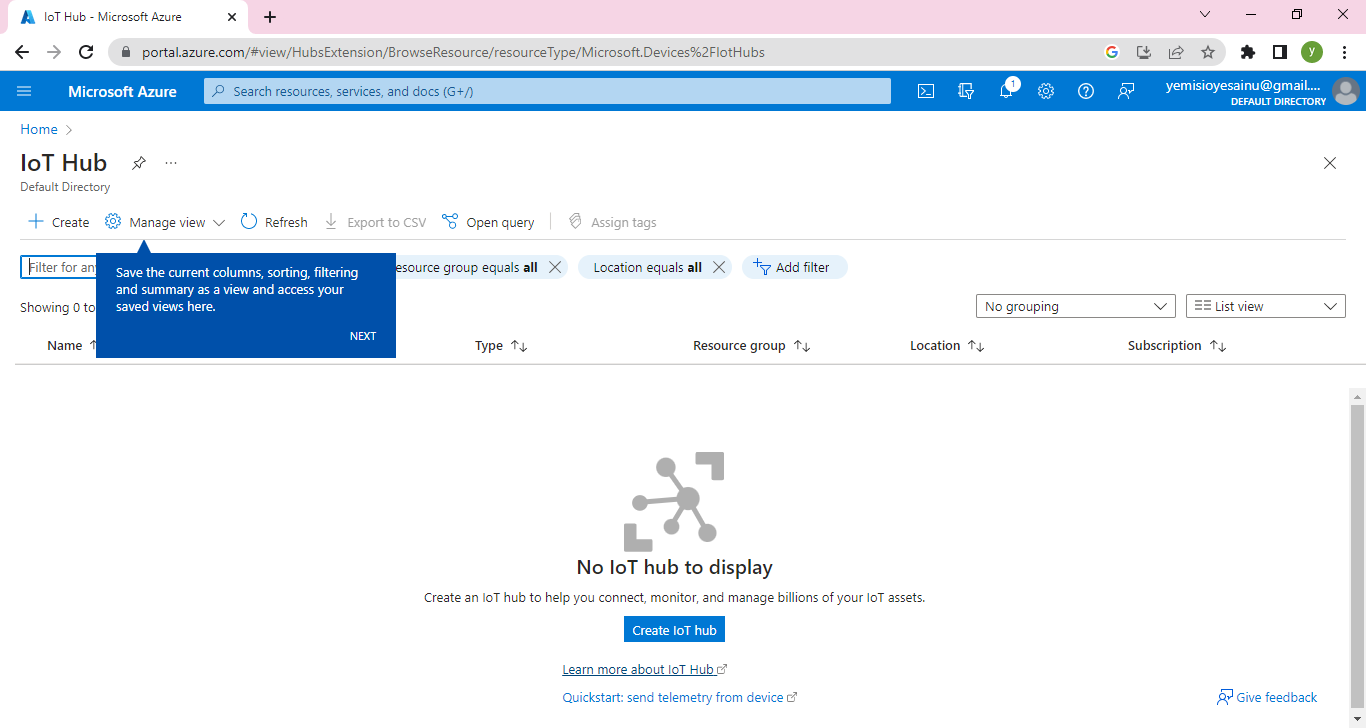Refresh the IoT Hub list
1366x728 pixels.
[x=274, y=222]
